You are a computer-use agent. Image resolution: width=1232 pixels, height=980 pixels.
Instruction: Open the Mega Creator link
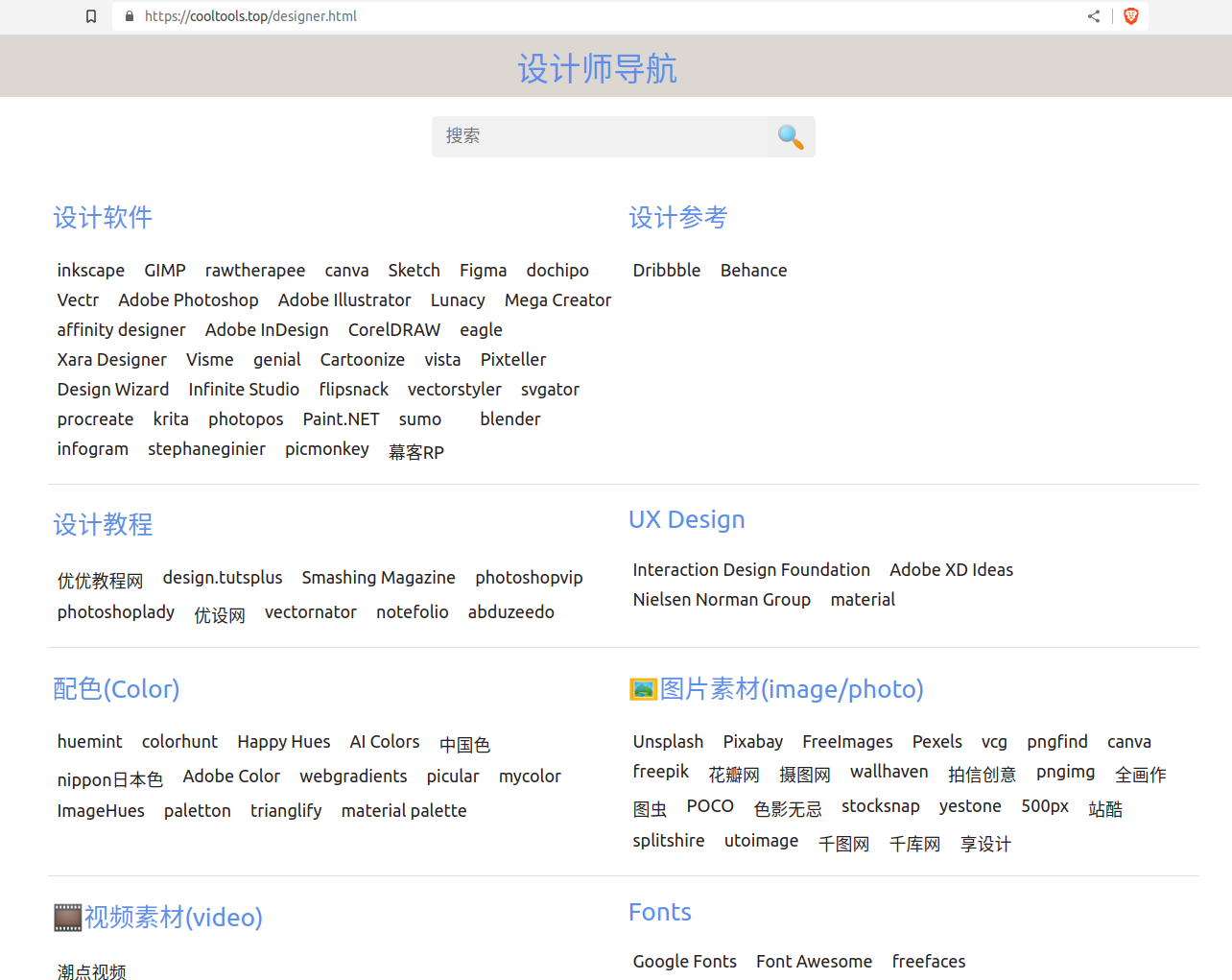pyautogui.click(x=557, y=300)
